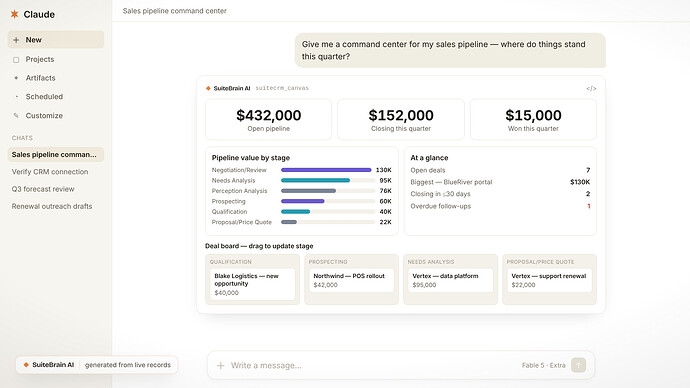
Task: Click the Customize pencil icon
Action: pyautogui.click(x=16, y=116)
